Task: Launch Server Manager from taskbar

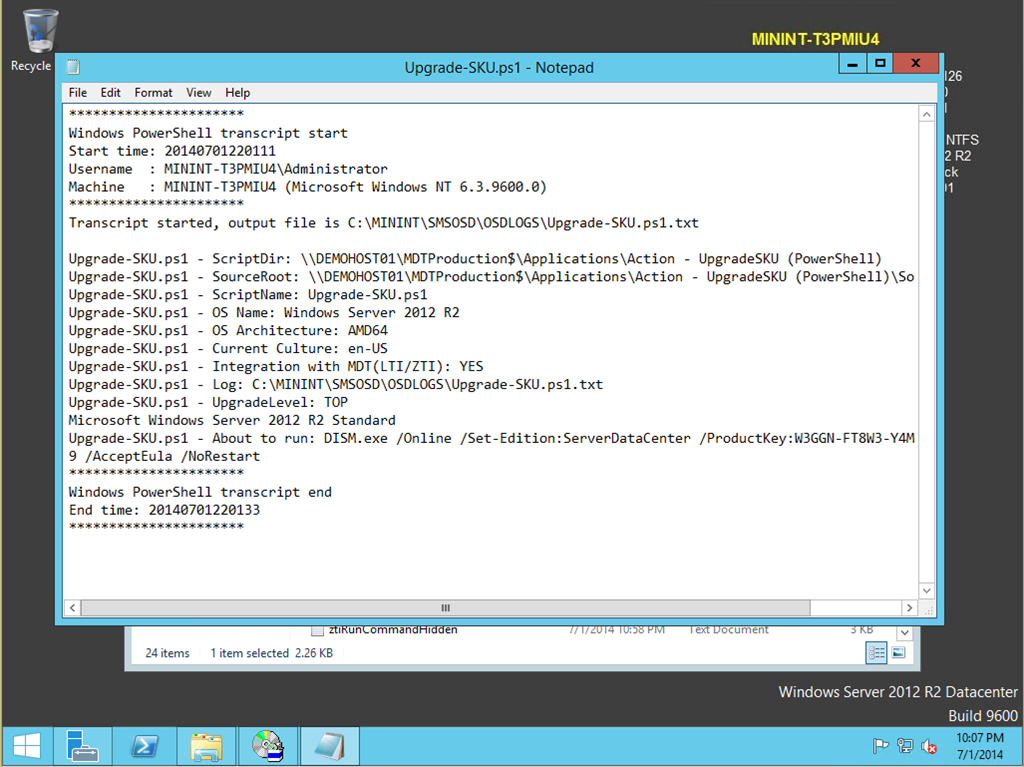Action: click(82, 746)
